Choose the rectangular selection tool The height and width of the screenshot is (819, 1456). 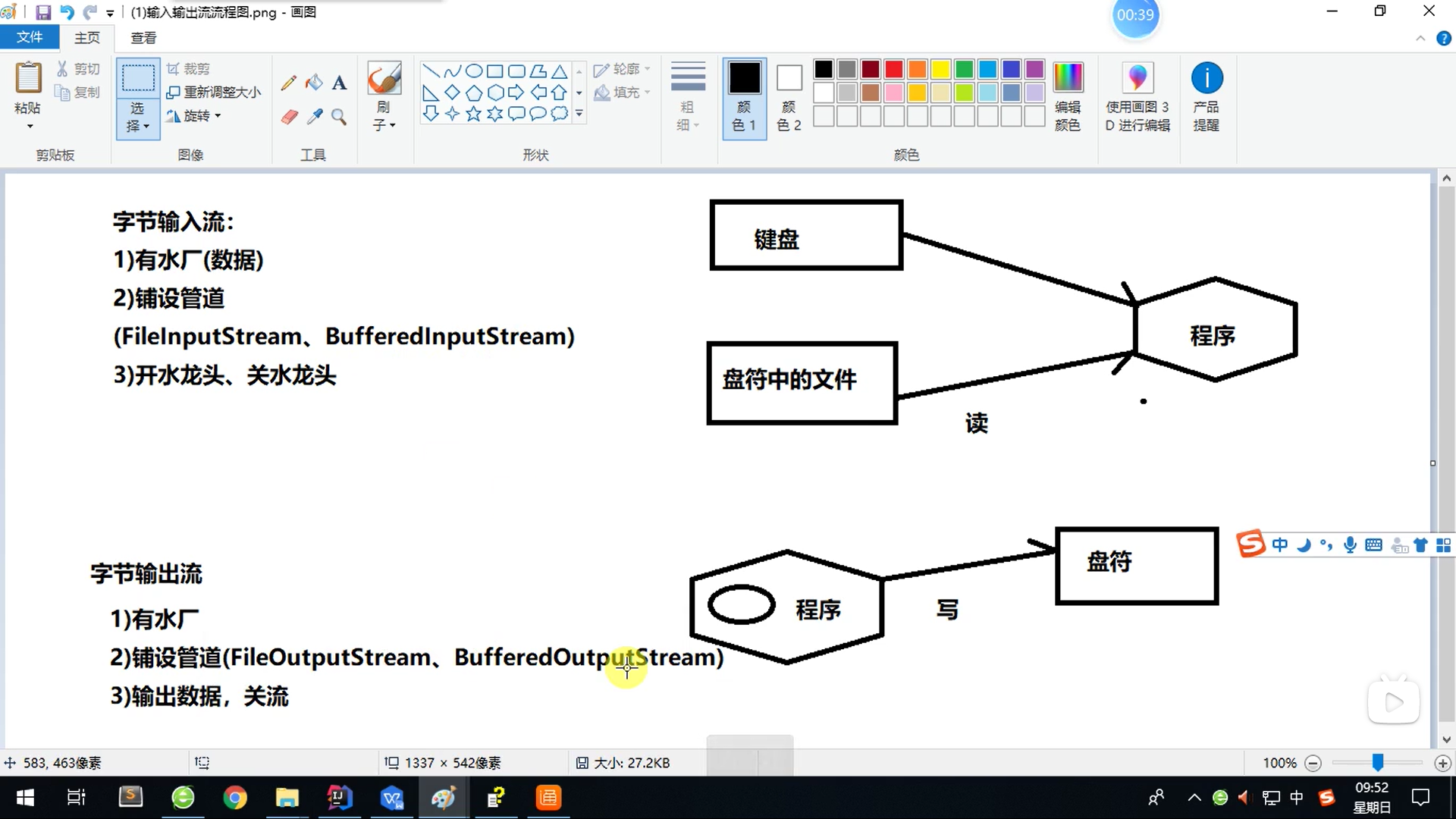point(138,78)
